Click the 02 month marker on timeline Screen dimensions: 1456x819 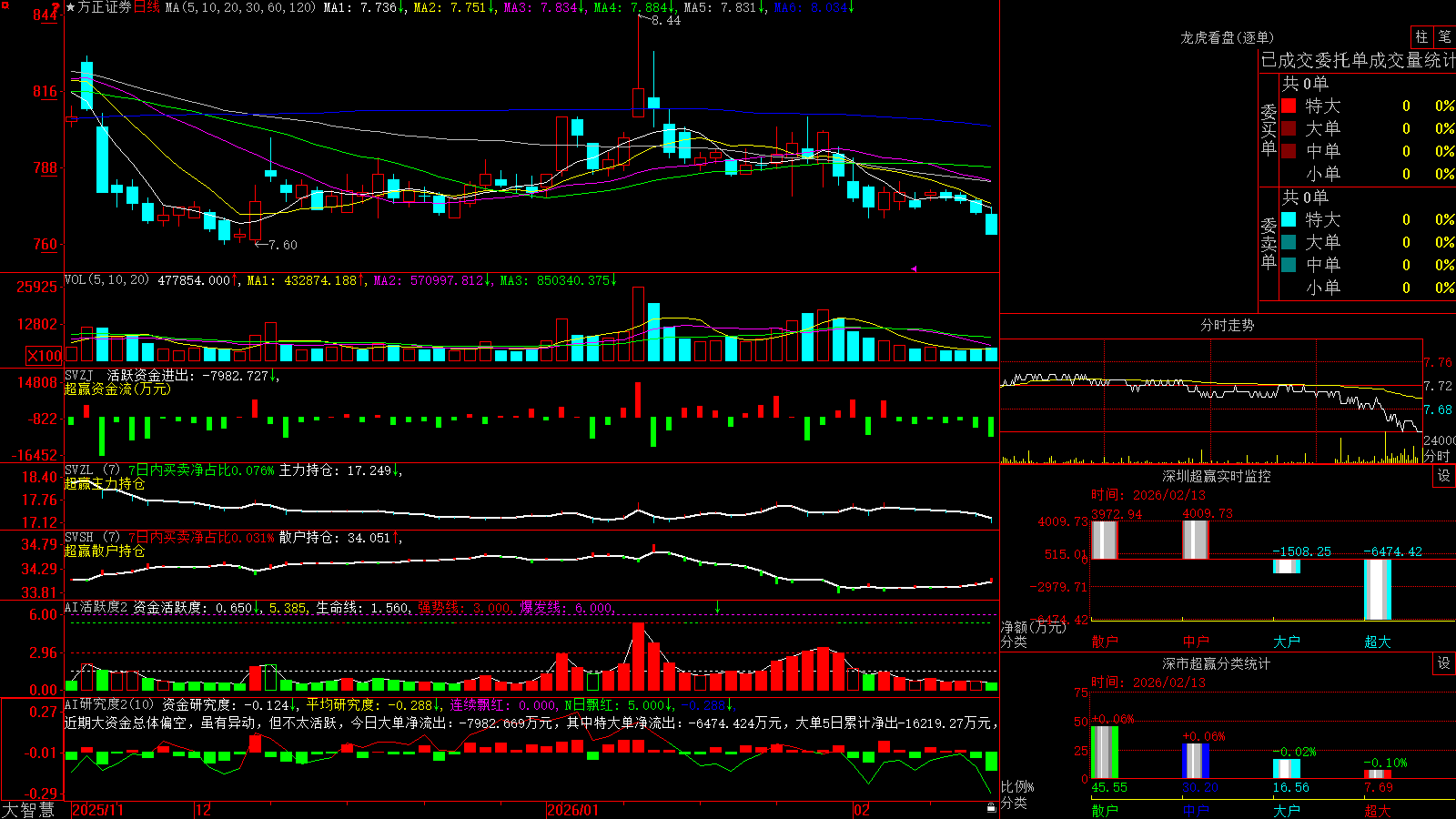point(862,810)
